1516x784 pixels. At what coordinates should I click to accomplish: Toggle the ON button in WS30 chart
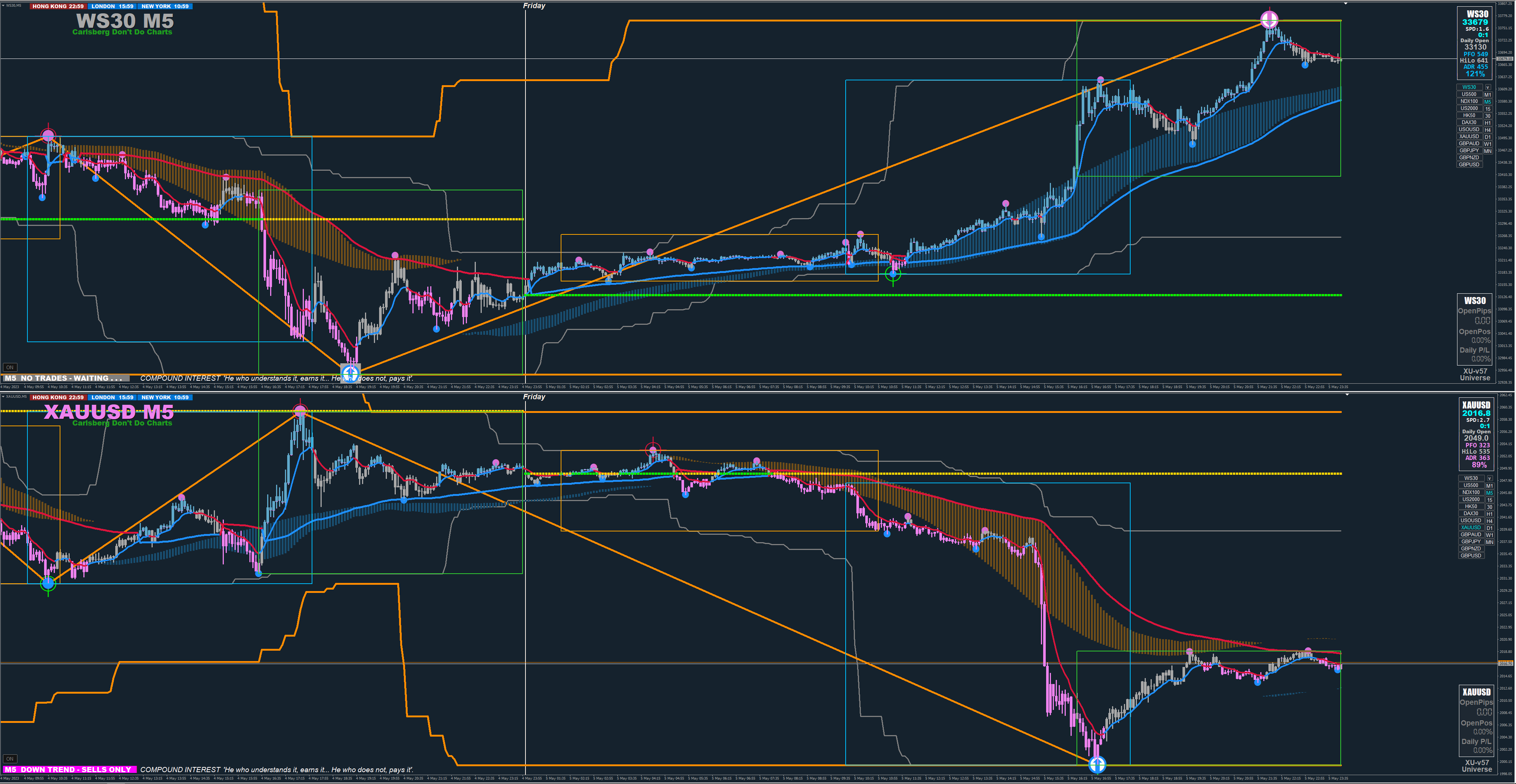9,368
